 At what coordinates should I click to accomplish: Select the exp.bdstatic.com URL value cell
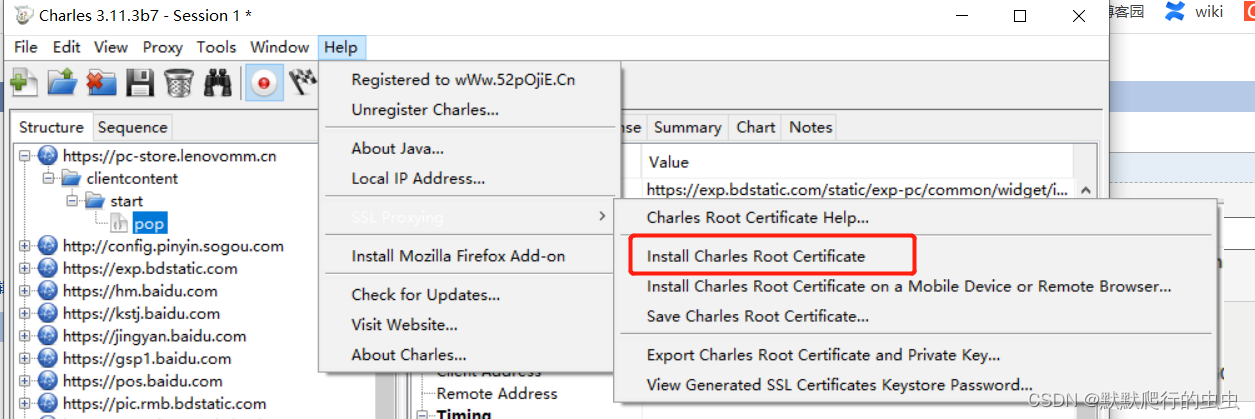pyautogui.click(x=858, y=189)
